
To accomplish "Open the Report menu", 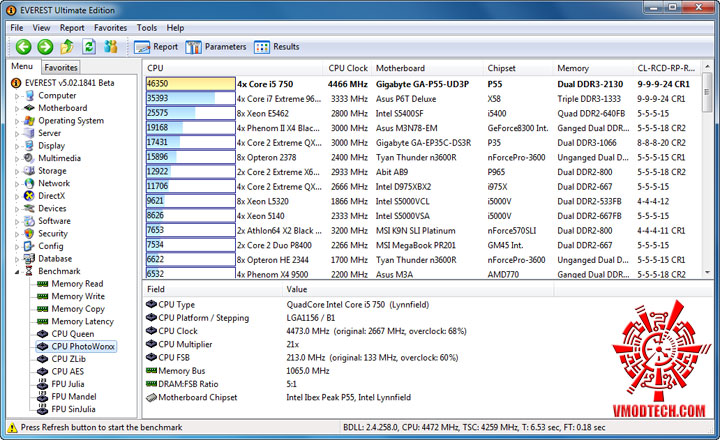I will click(72, 28).
